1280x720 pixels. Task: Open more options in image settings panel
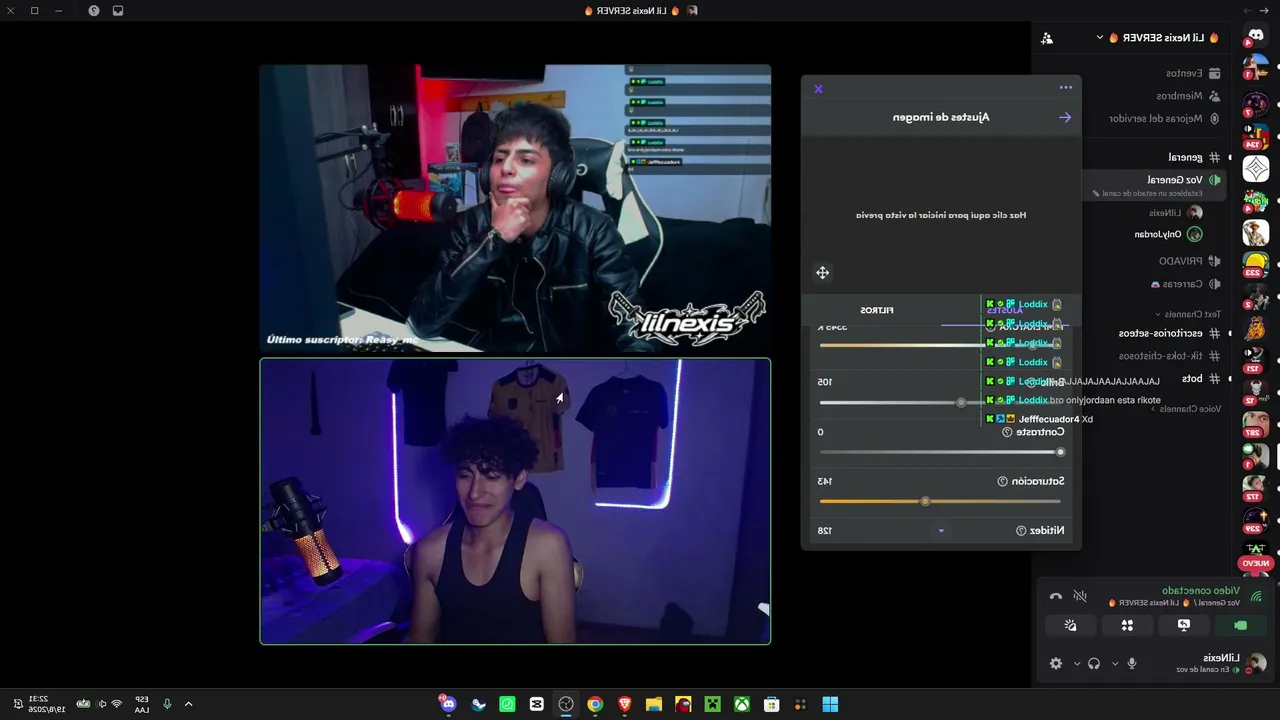click(1066, 88)
